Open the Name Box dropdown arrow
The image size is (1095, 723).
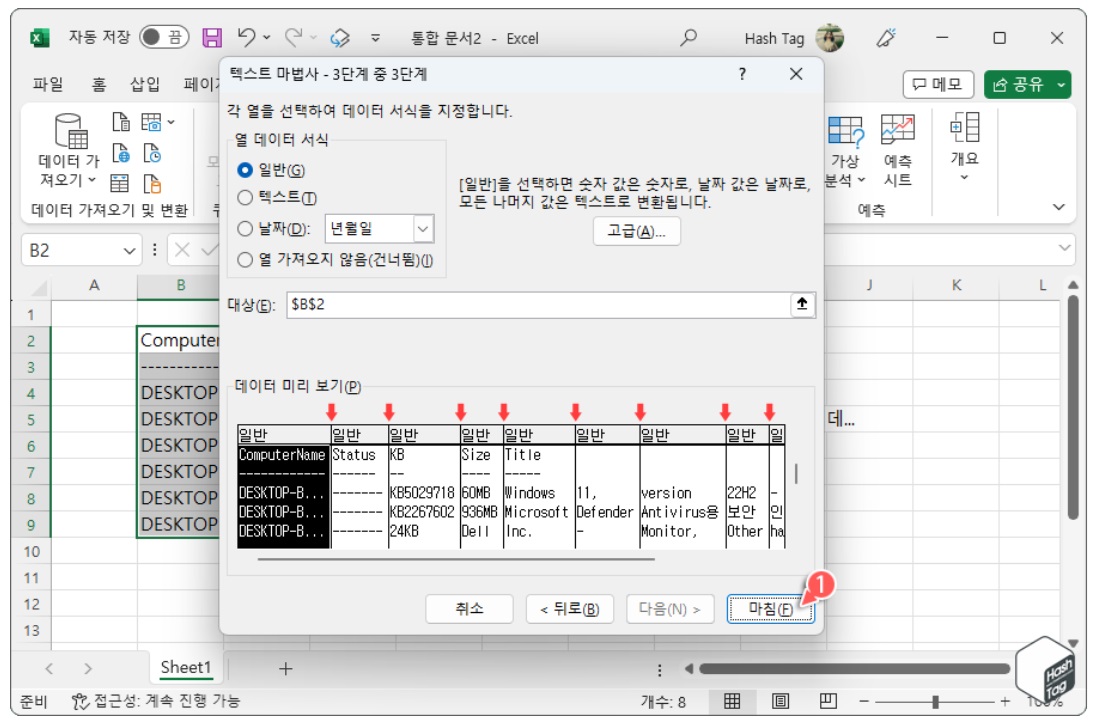click(129, 251)
